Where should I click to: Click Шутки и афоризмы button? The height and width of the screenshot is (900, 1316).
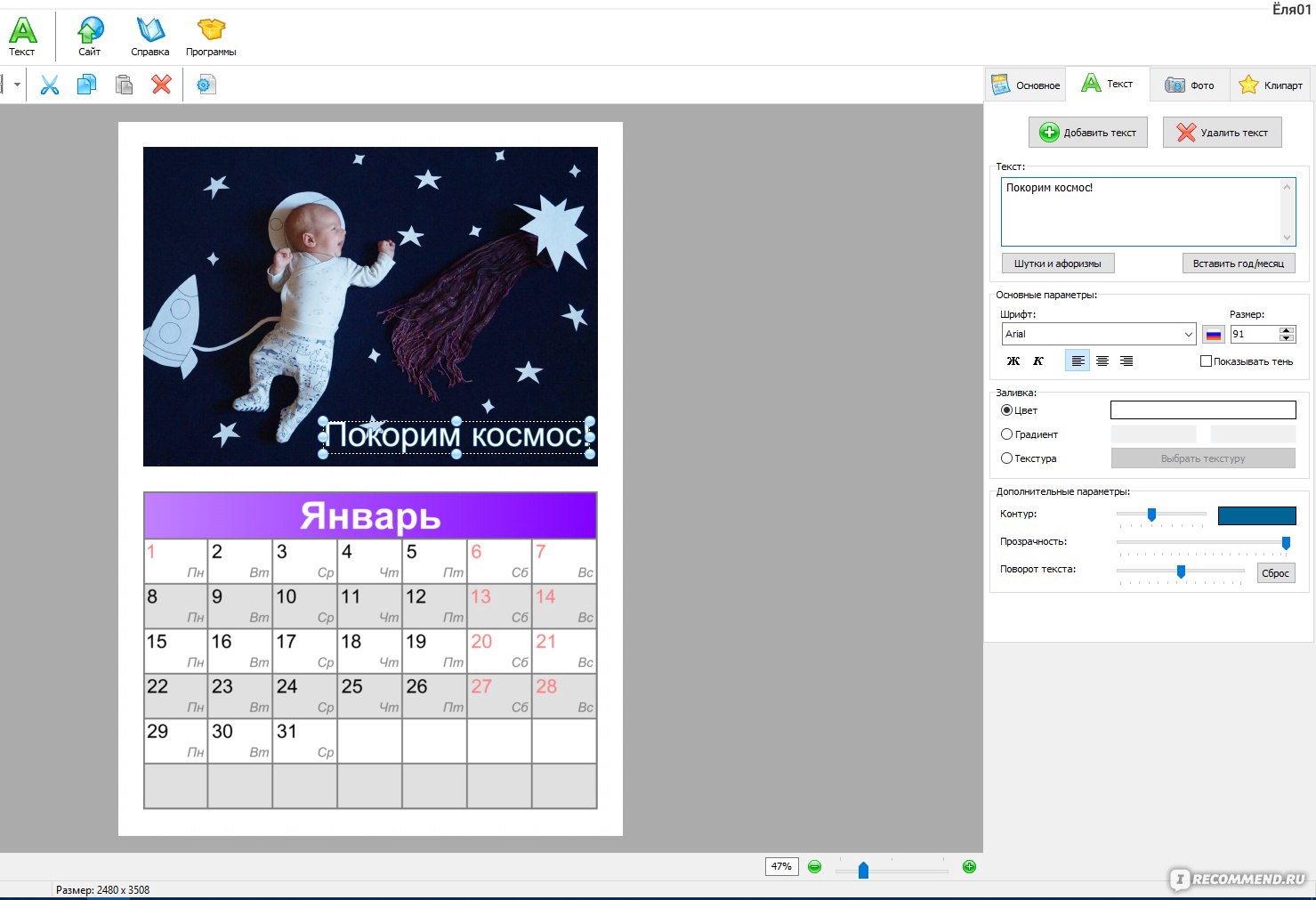pyautogui.click(x=1058, y=264)
